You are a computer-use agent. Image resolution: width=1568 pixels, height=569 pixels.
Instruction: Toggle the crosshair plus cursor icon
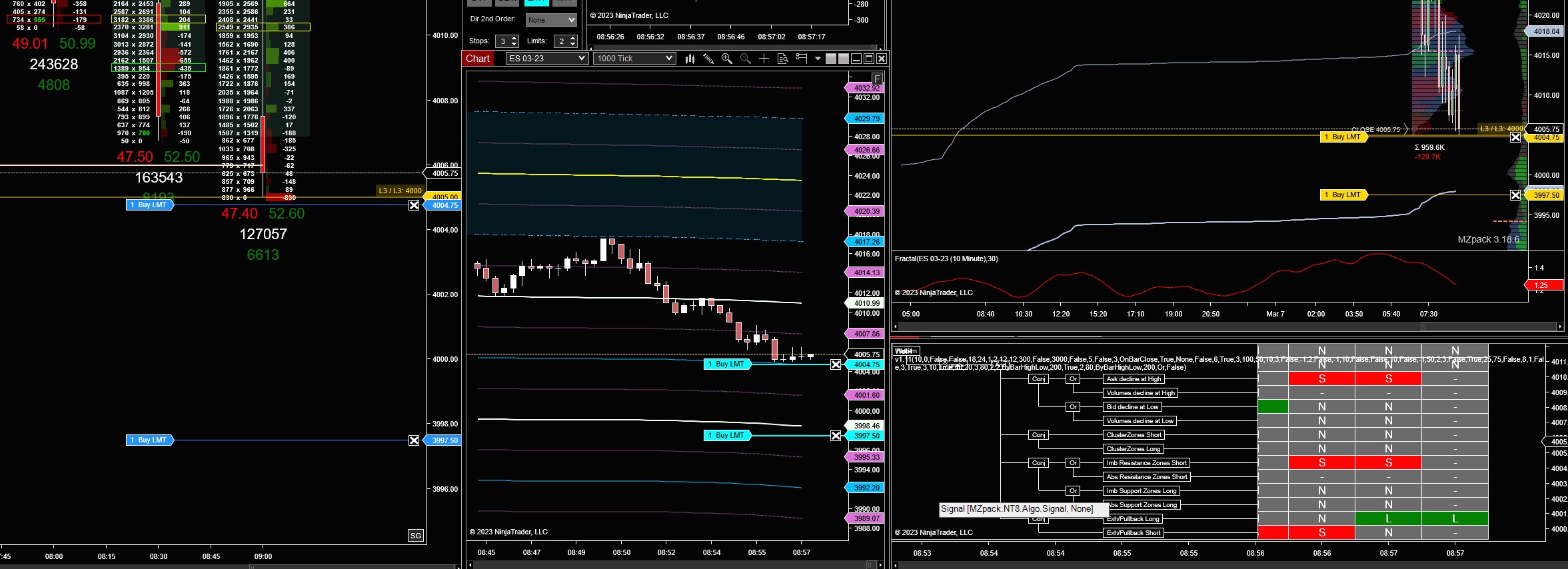(764, 59)
